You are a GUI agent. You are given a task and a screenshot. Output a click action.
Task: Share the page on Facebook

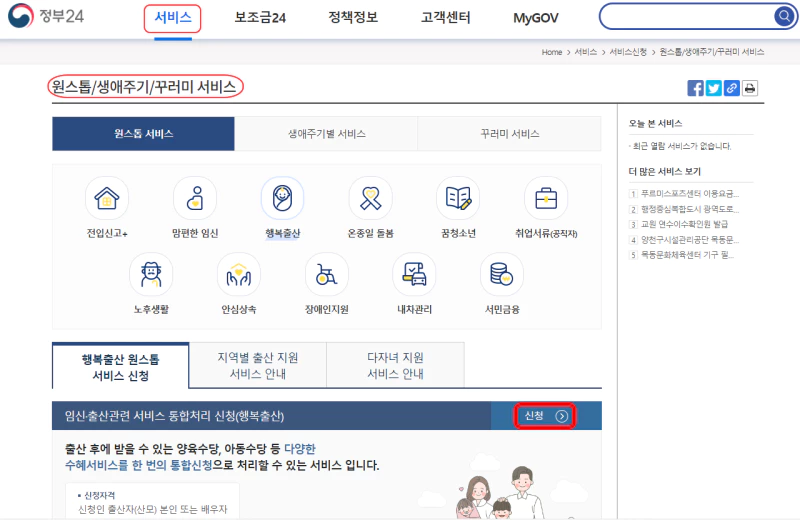click(x=695, y=88)
